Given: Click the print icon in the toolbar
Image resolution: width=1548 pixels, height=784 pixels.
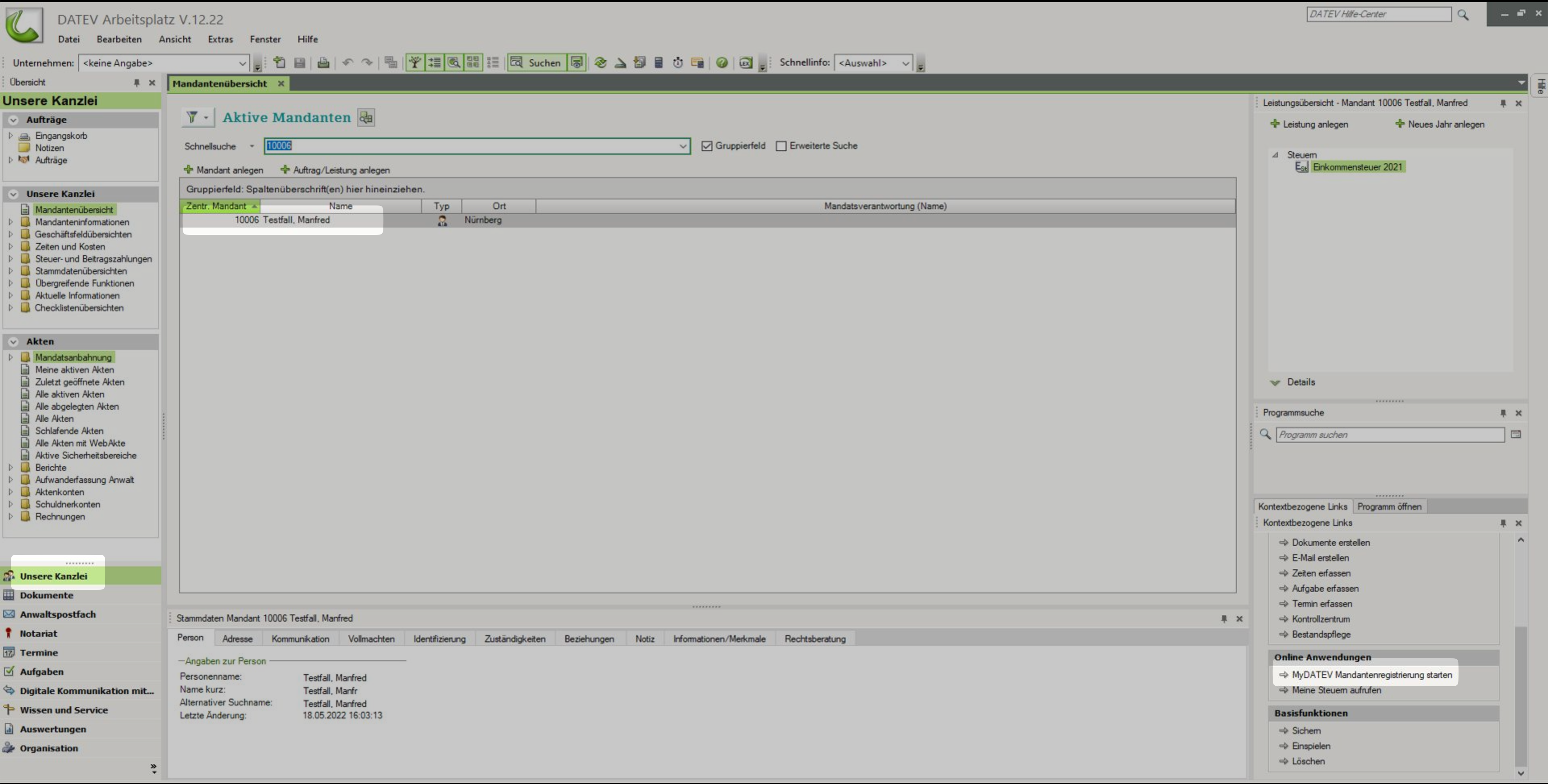Looking at the screenshot, I should pos(323,62).
